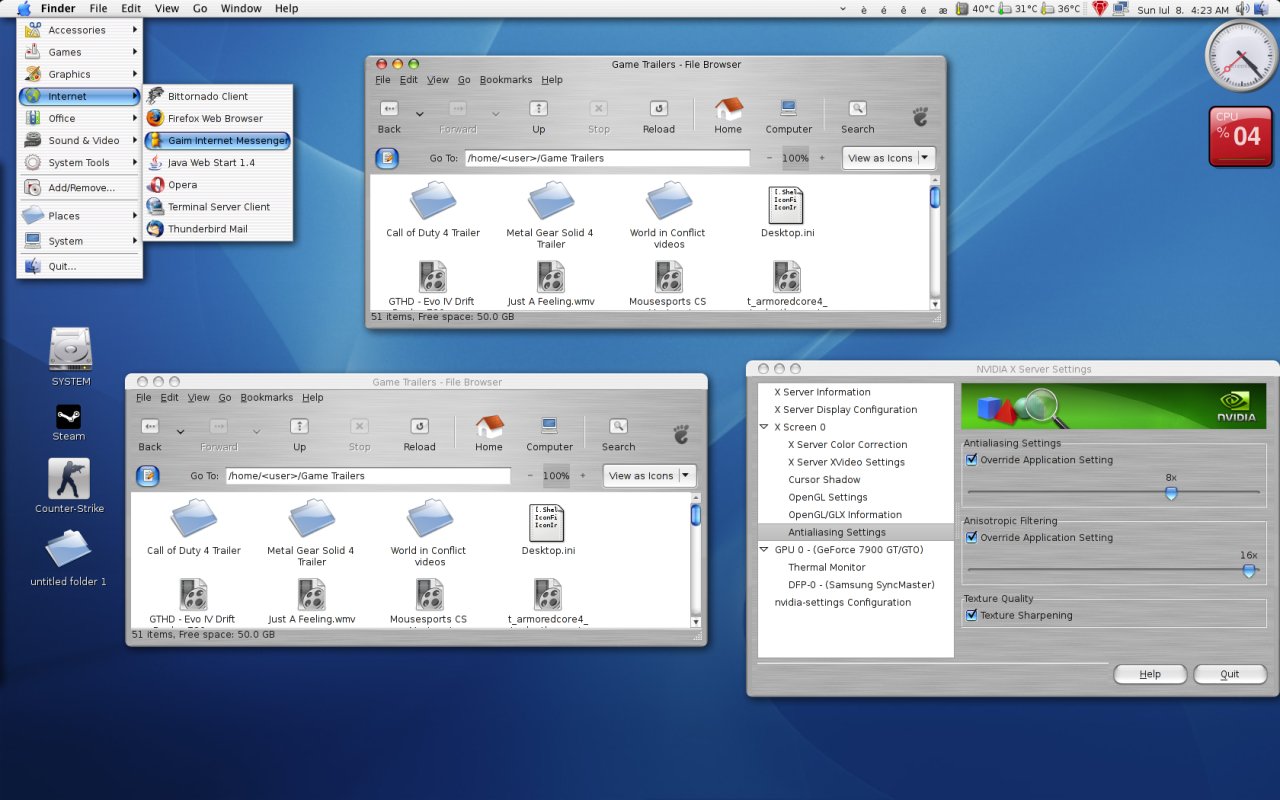The image size is (1280, 800).
Task: Click volume icon in top menu bar
Action: pos(1242,9)
